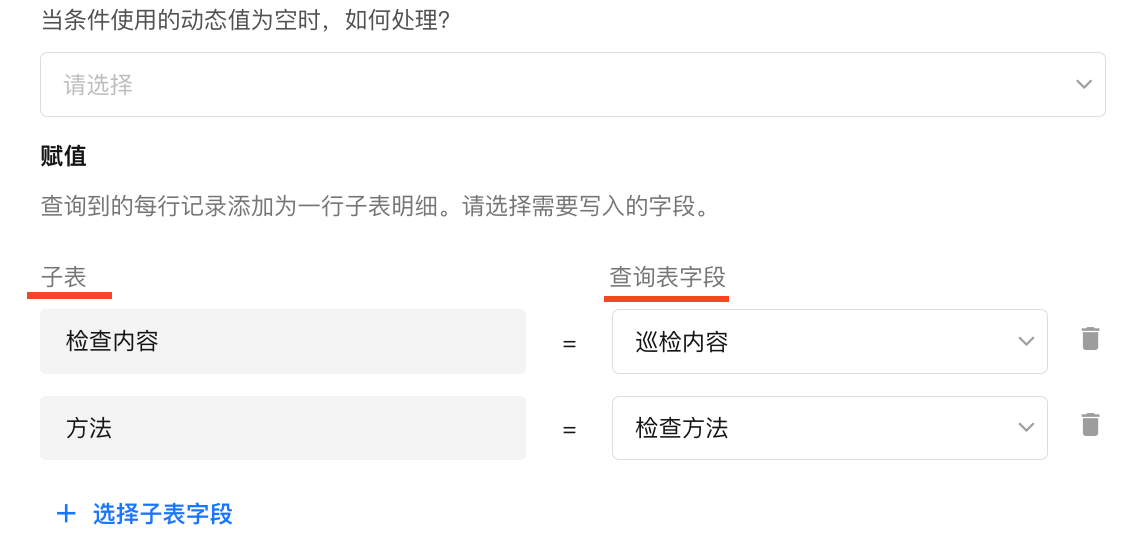Select the 检查内容 subtable field box
The image size is (1144, 558).
click(283, 342)
